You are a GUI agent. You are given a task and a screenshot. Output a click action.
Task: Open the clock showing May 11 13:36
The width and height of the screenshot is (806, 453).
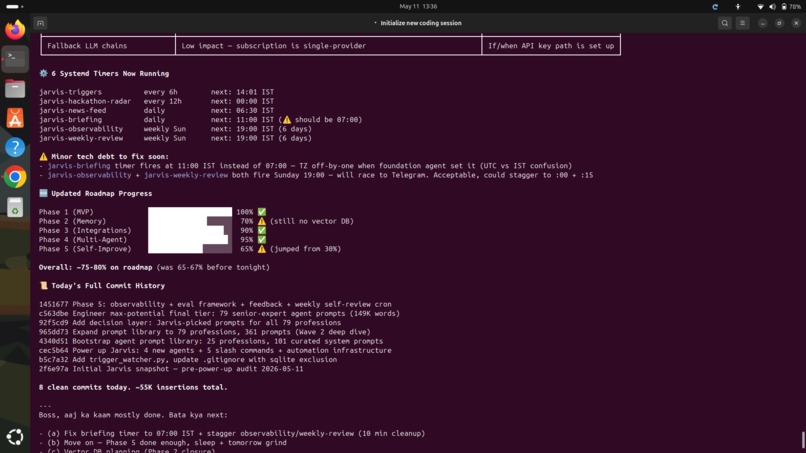coord(418,7)
